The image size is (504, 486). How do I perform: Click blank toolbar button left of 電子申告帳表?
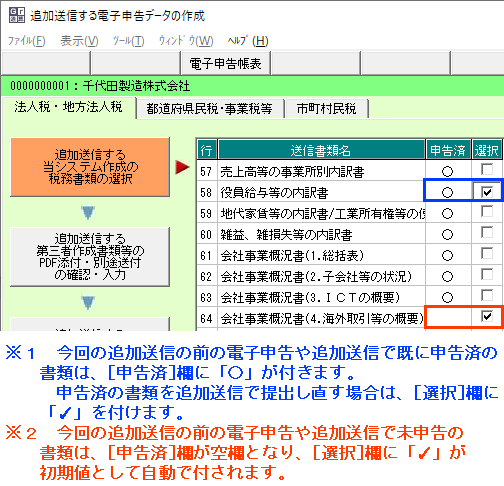[135, 63]
